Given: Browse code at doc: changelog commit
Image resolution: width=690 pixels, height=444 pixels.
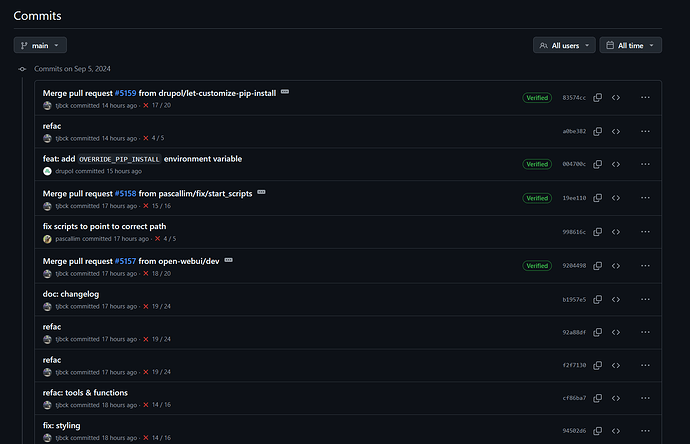Looking at the screenshot, I should pyautogui.click(x=616, y=300).
